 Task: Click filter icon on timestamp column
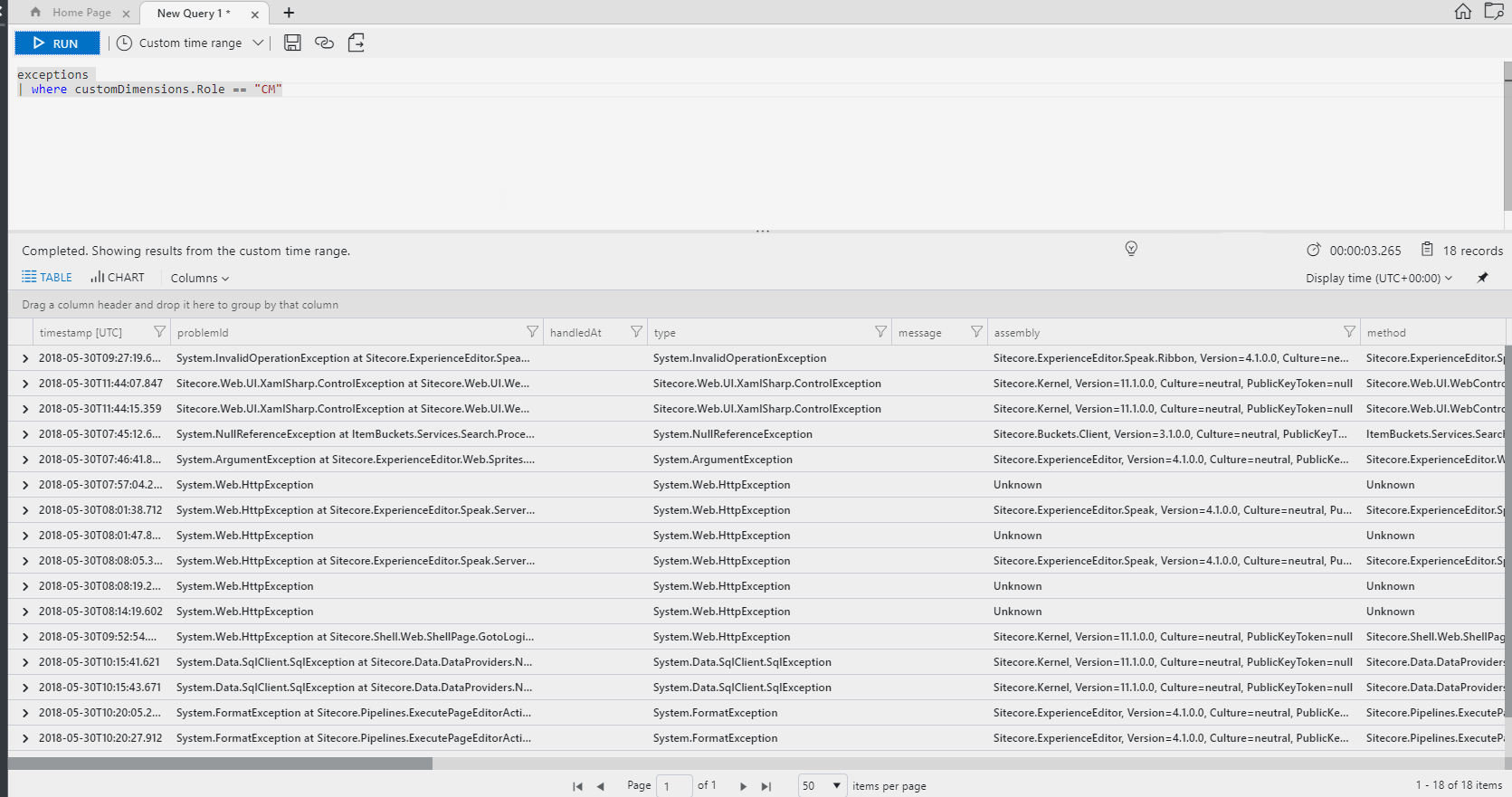click(x=159, y=332)
